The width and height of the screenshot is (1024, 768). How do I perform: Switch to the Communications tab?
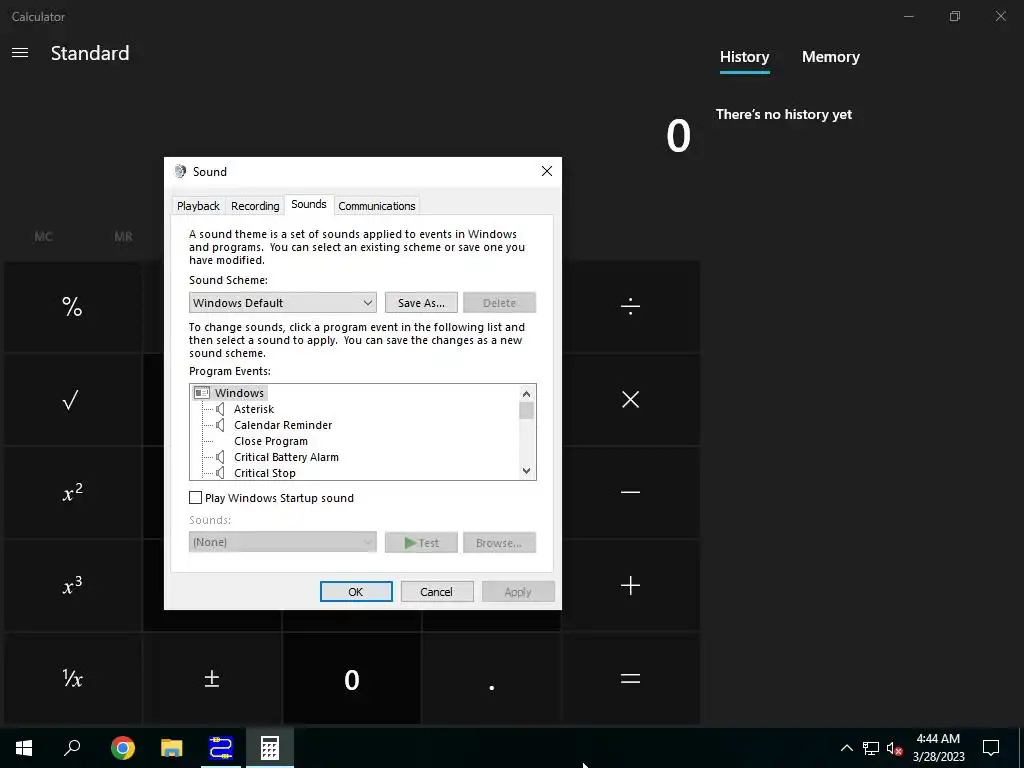377,206
